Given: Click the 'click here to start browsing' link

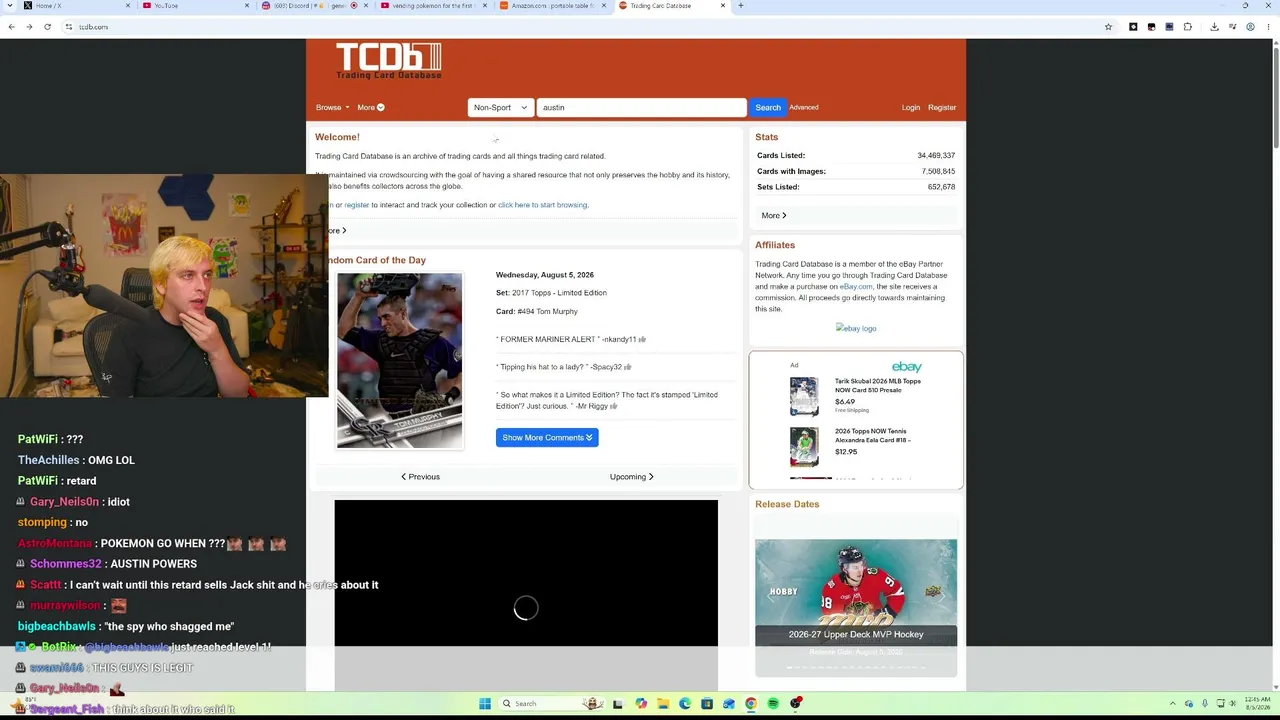Looking at the screenshot, I should click(542, 205).
